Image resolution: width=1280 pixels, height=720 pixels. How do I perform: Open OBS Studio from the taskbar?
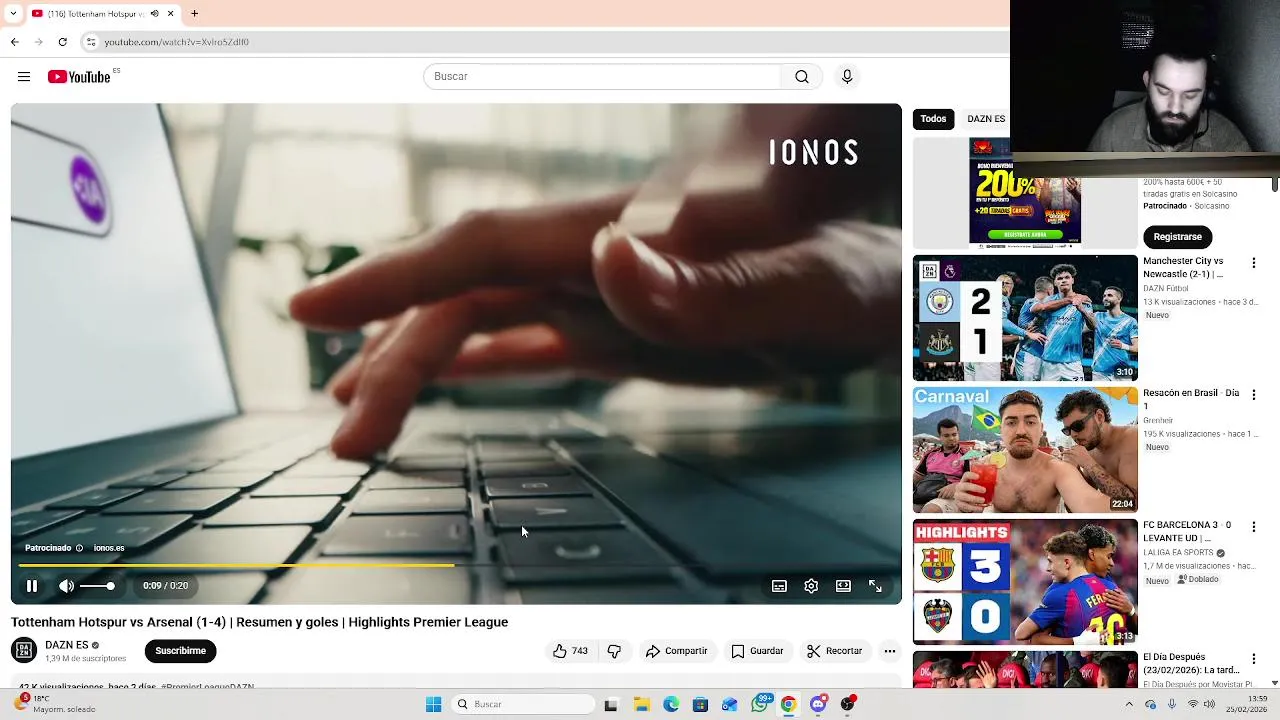[848, 705]
